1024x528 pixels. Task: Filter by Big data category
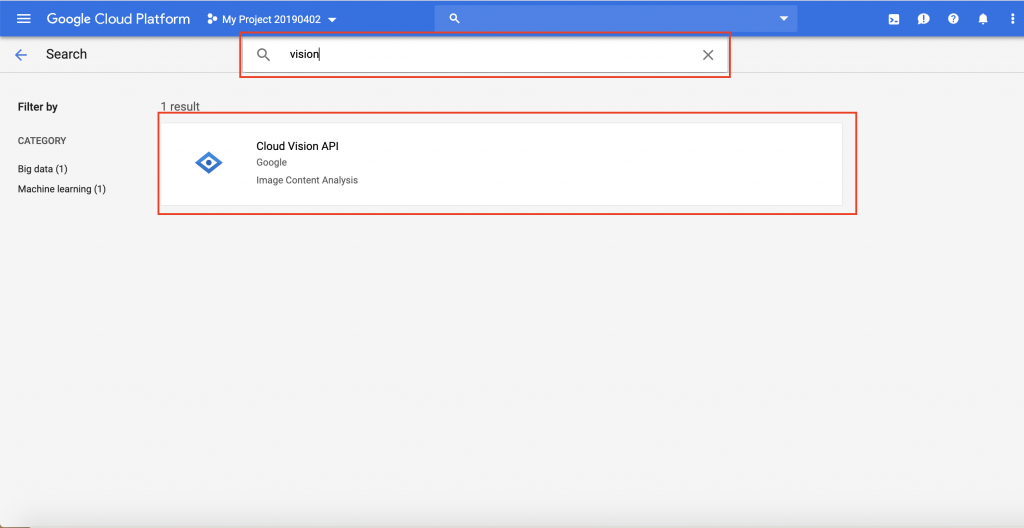click(x=42, y=169)
